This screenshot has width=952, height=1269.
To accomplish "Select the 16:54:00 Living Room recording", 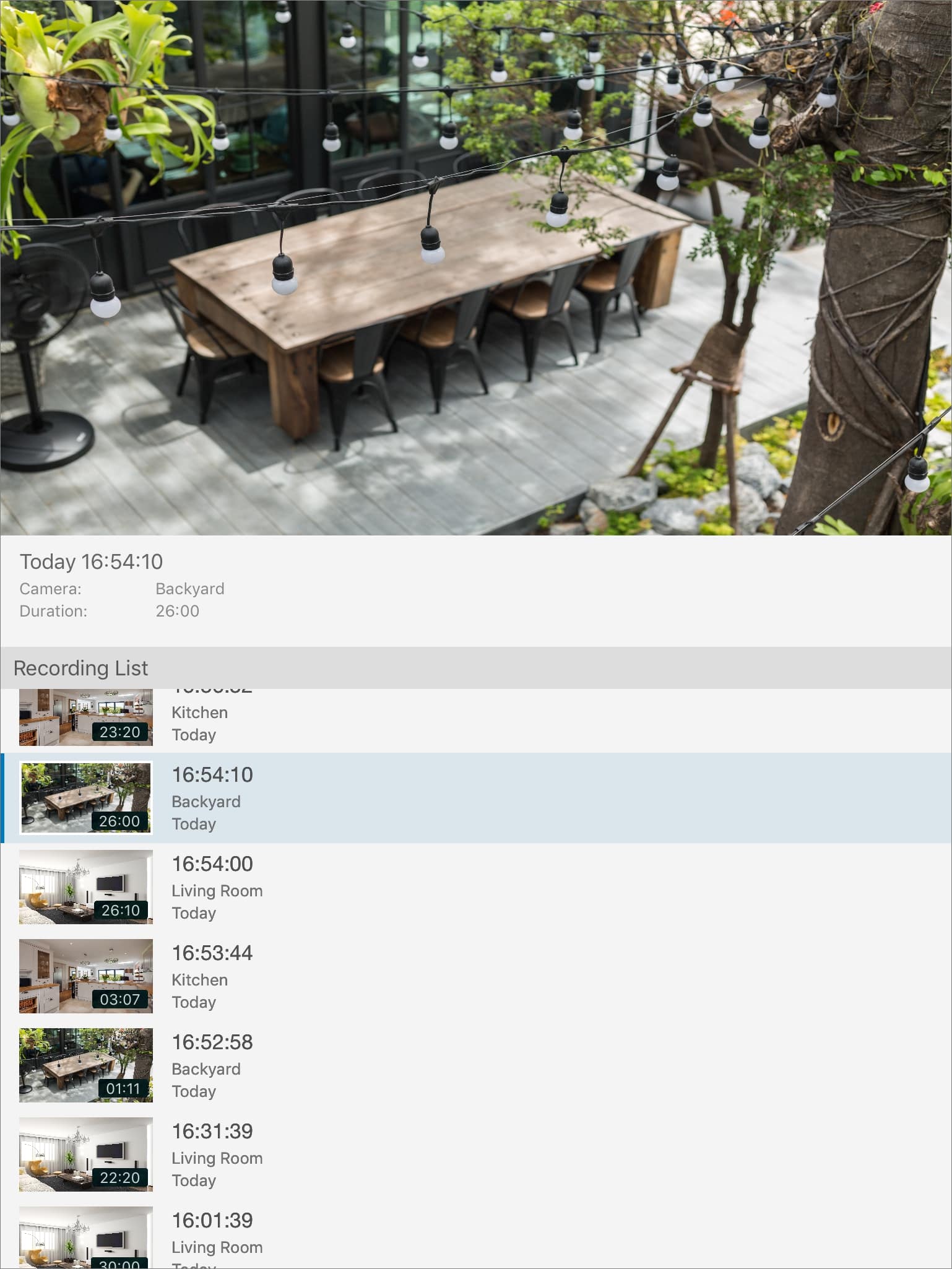I will click(x=476, y=887).
